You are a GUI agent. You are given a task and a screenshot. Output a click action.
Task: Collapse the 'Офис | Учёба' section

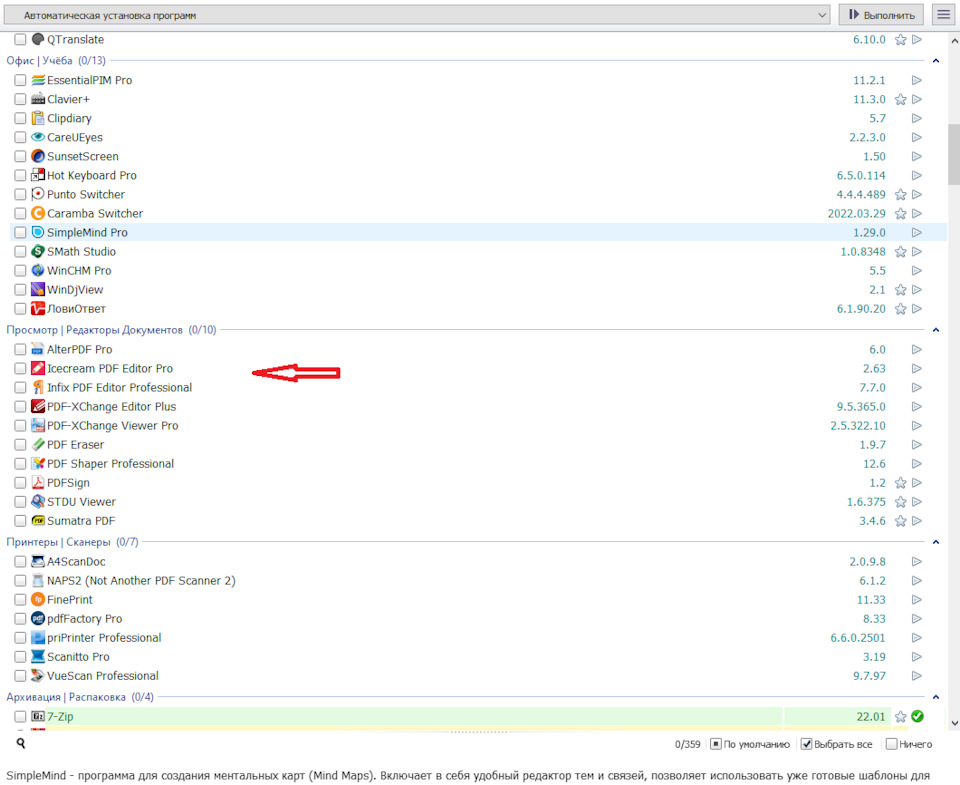[936, 61]
